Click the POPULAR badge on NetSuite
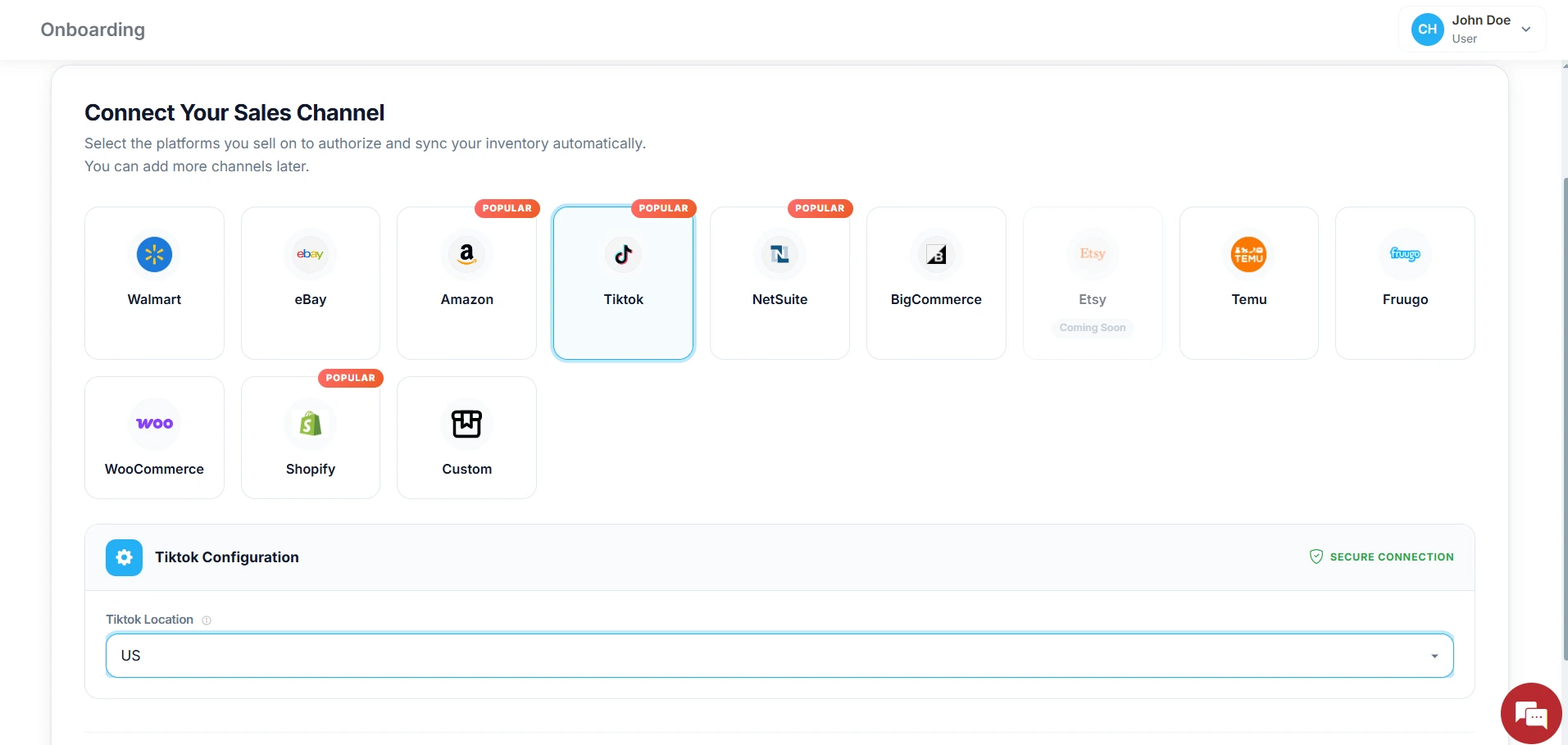Image resolution: width=1568 pixels, height=745 pixels. click(820, 208)
